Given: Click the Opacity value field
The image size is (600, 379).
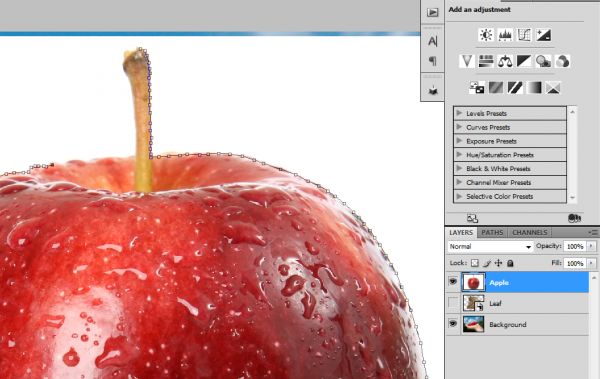Looking at the screenshot, I should pyautogui.click(x=575, y=246).
